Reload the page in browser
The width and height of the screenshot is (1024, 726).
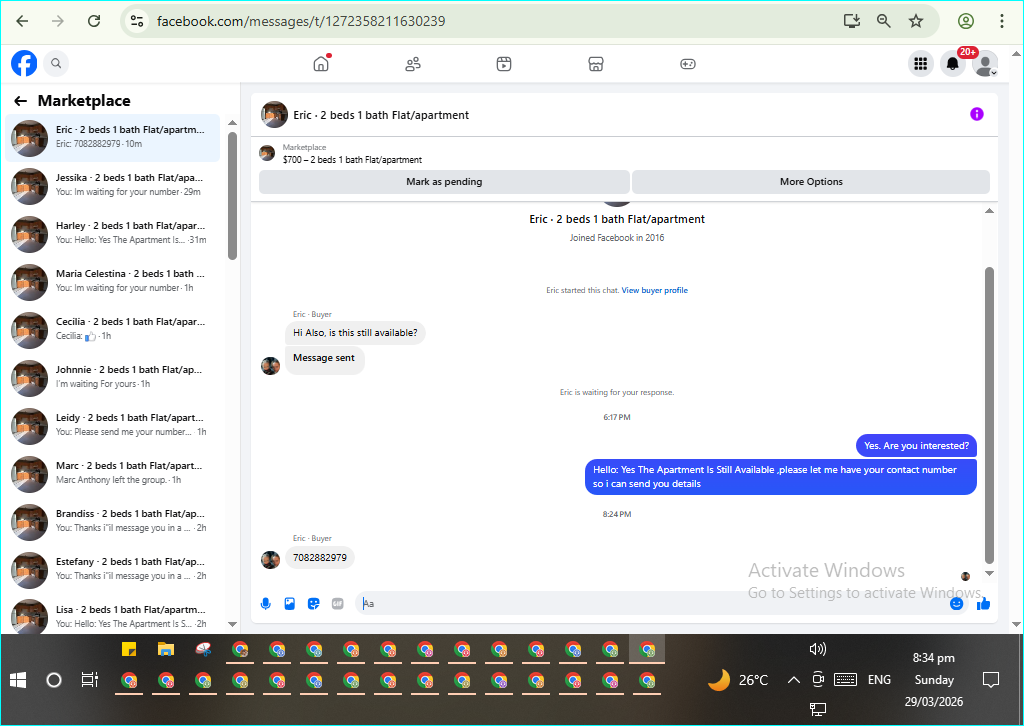coord(94,21)
